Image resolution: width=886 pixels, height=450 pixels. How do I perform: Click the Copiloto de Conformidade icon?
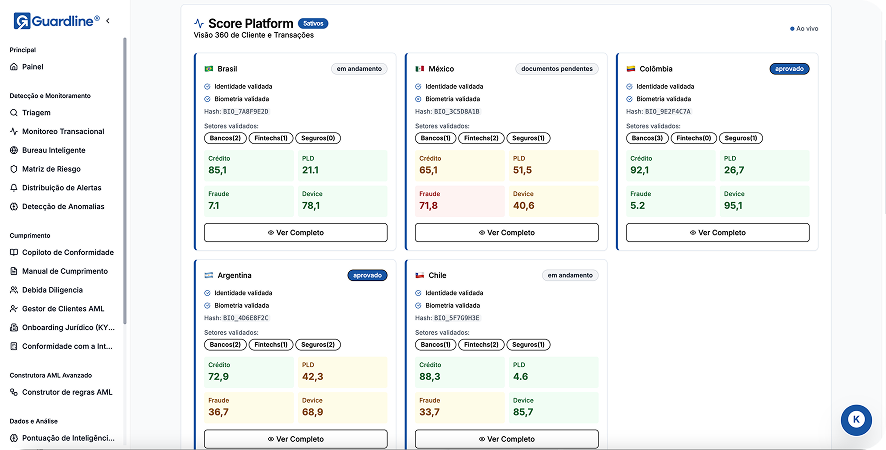click(14, 253)
